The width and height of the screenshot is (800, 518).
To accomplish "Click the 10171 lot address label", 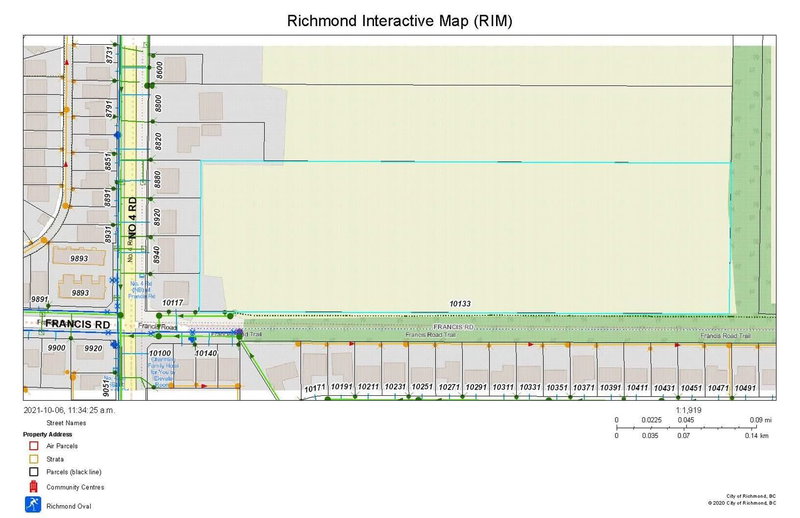I will (315, 388).
